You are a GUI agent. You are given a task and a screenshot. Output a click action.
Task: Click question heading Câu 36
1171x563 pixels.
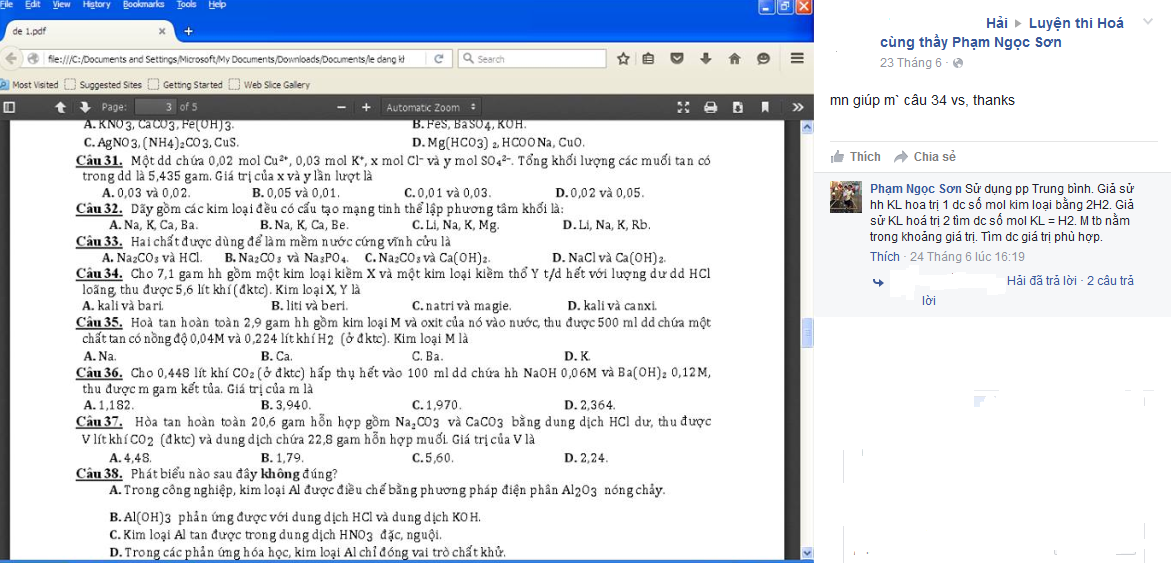tap(100, 372)
